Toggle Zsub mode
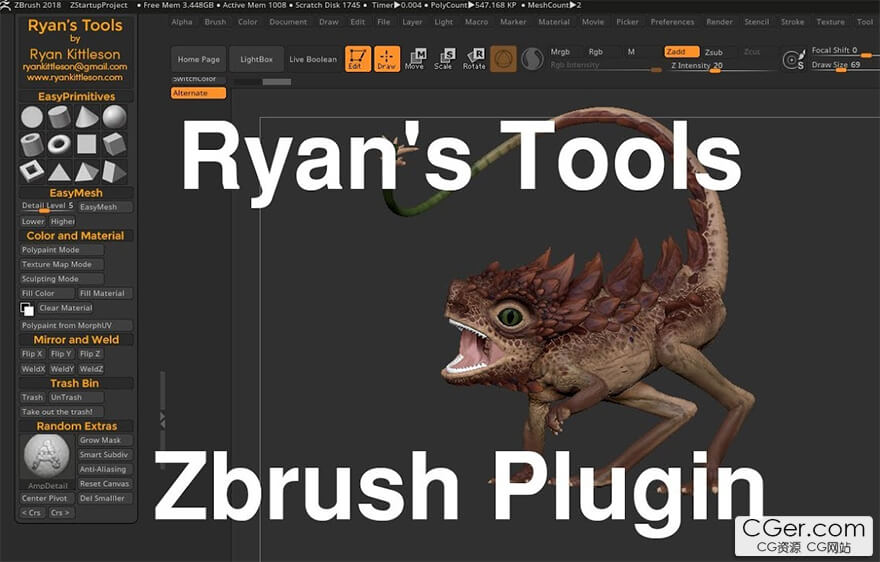This screenshot has height=562, width=880. coord(714,52)
